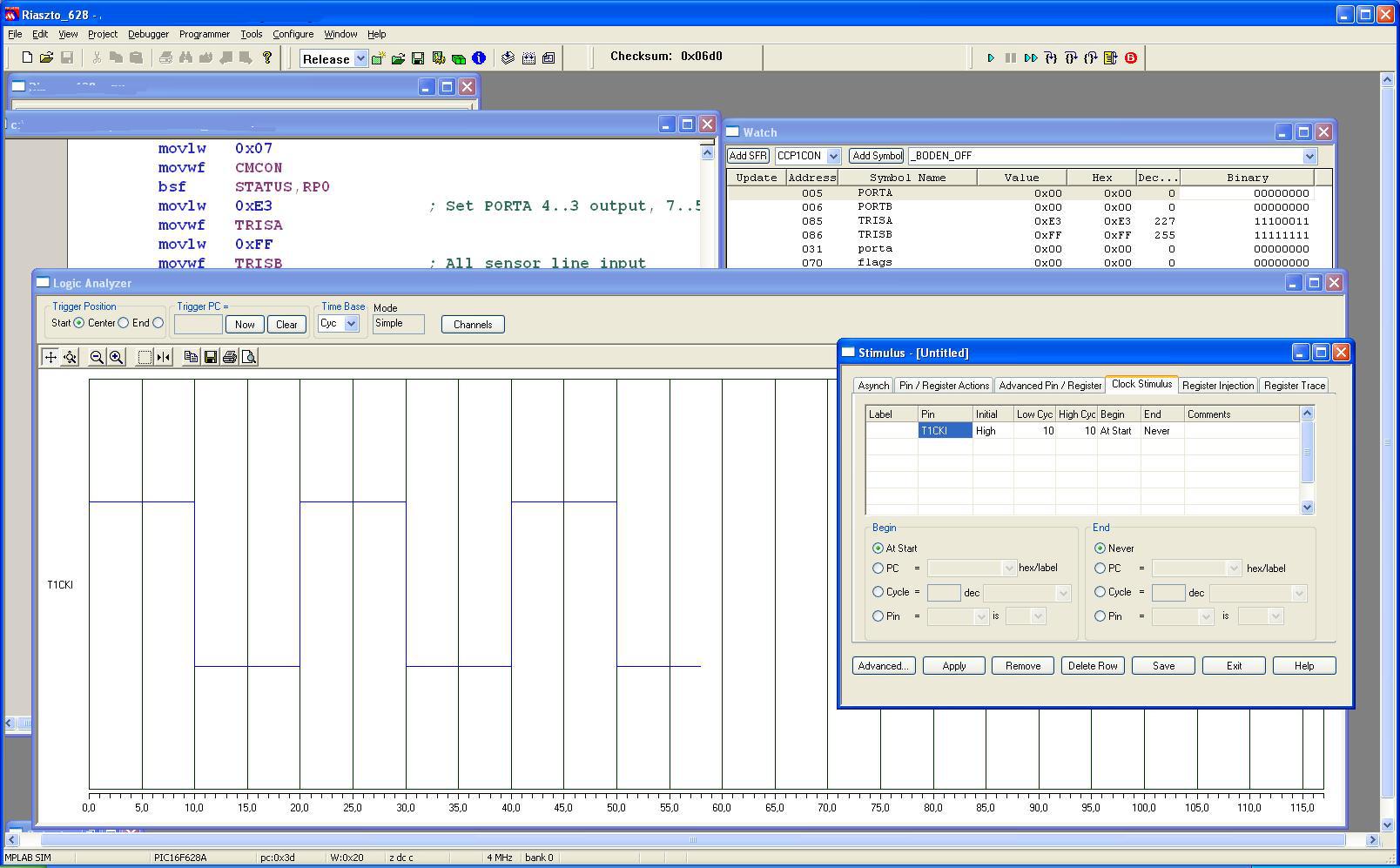Open build options icon beside the green disk
Screen dimensions: 1400x868
coord(438,58)
